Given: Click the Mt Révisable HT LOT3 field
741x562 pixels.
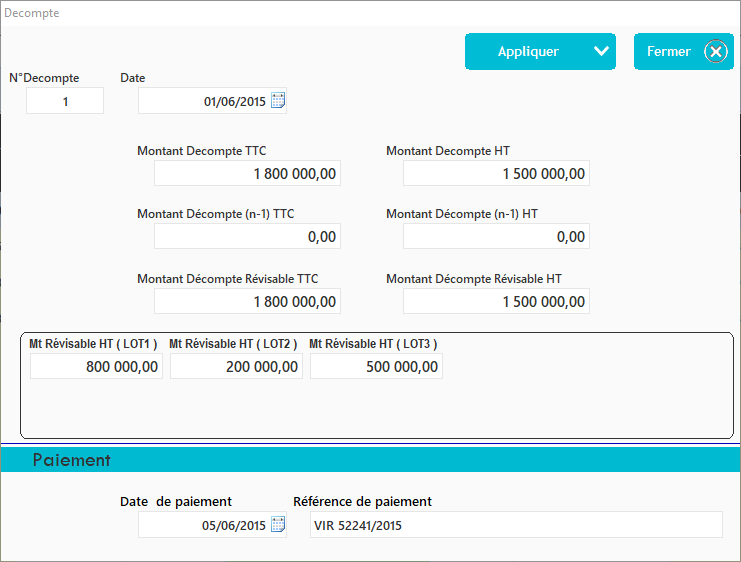Looking at the screenshot, I should [x=376, y=367].
